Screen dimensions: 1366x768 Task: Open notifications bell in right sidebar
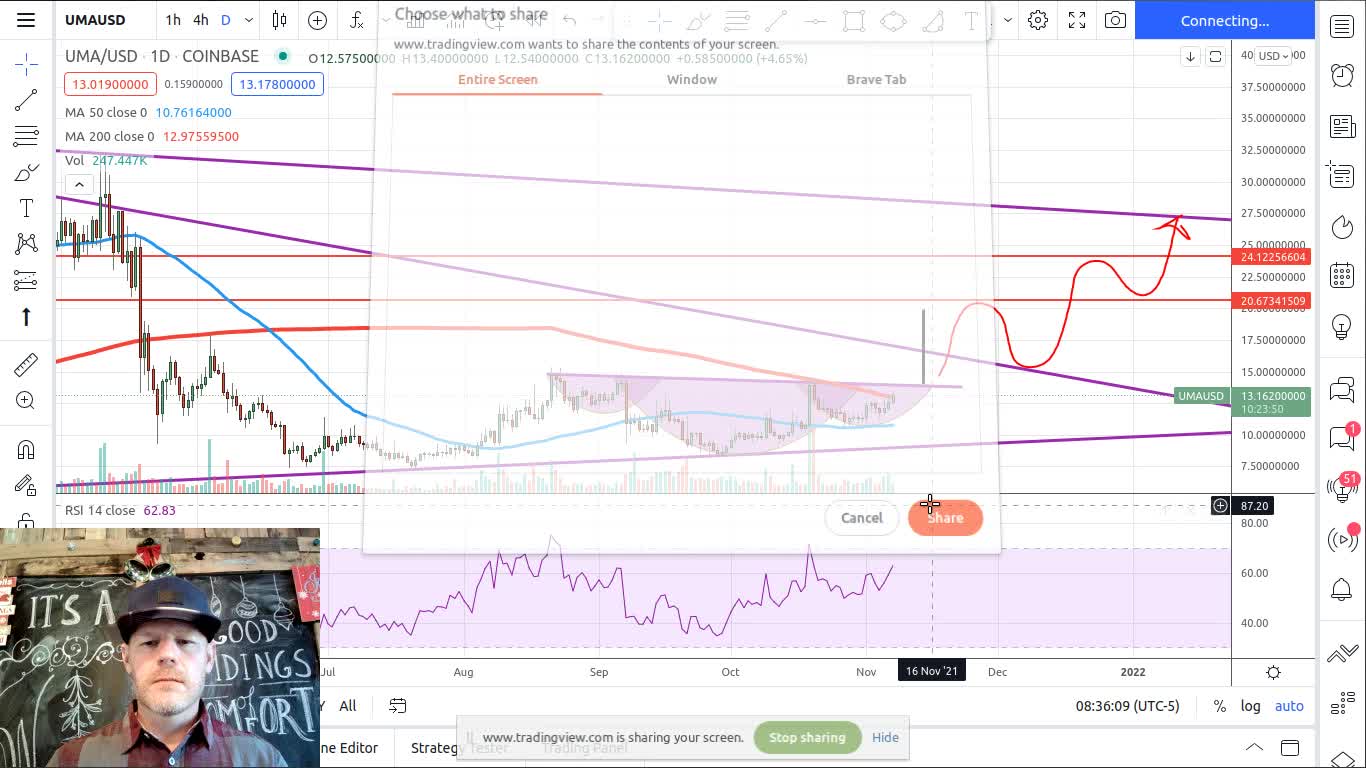coord(1342,590)
